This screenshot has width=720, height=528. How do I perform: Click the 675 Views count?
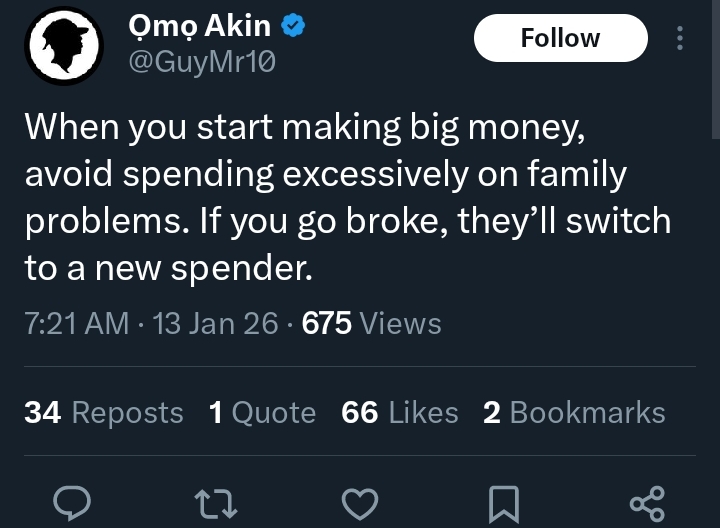371,324
